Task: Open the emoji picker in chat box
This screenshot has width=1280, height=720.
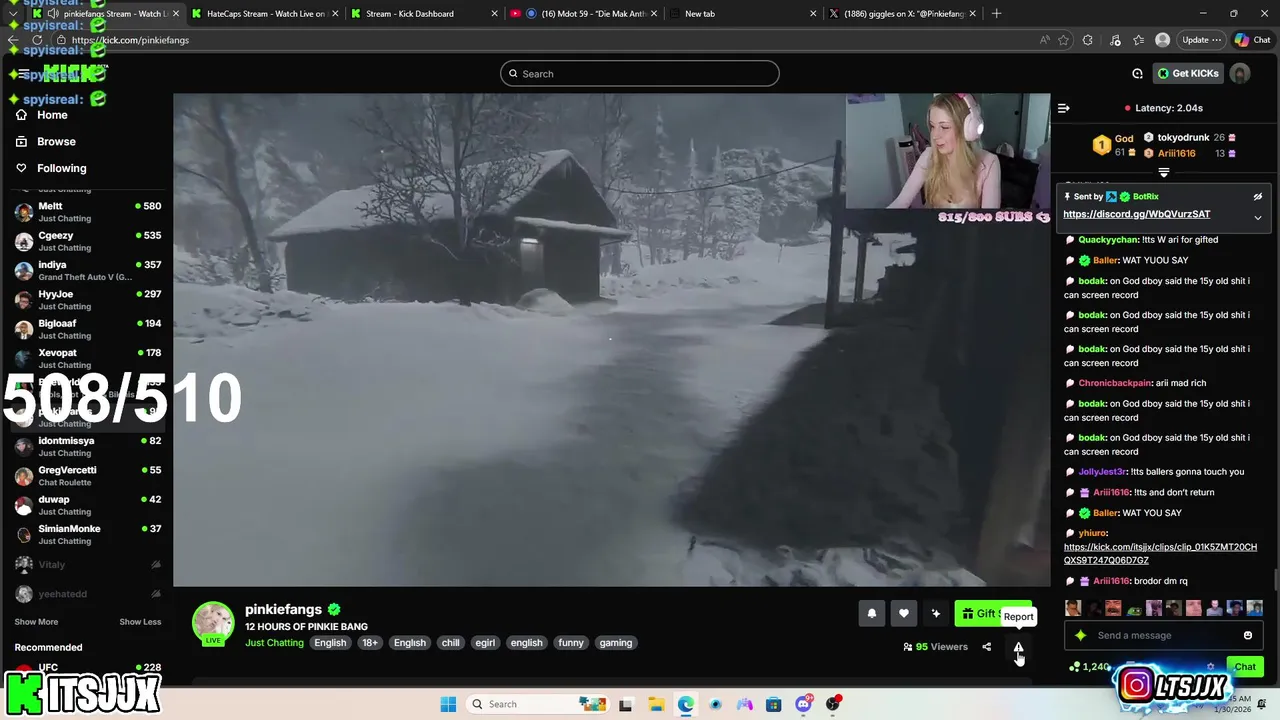Action: [1247, 635]
